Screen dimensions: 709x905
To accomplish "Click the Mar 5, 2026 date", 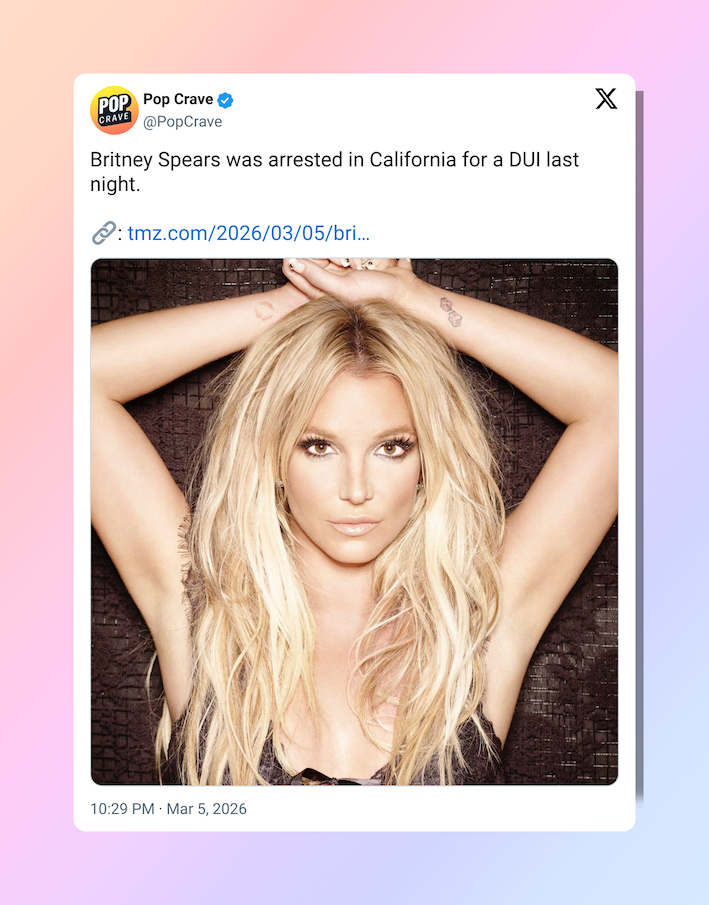I will 207,809.
